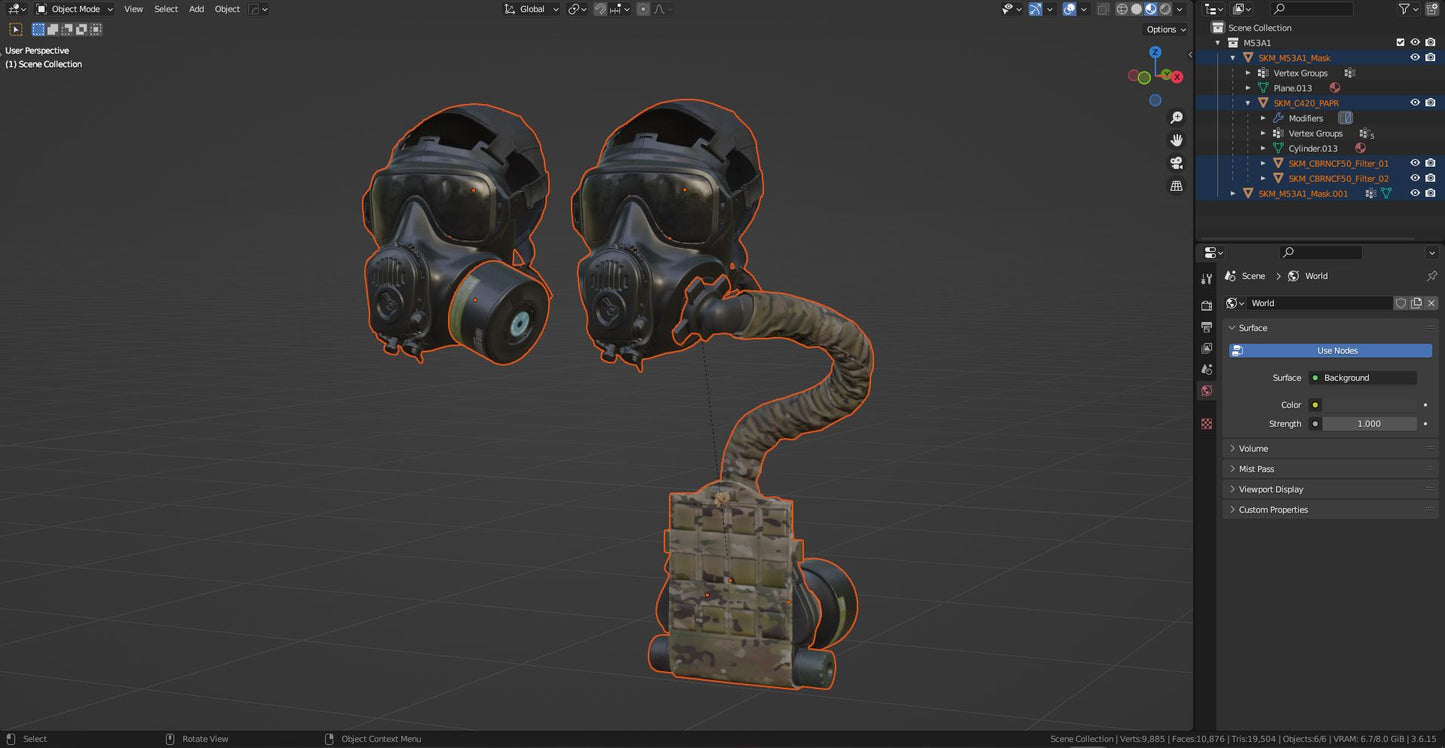The width and height of the screenshot is (1445, 748).
Task: Uncheck the M53A1 collection exclude checkbox
Action: (1400, 43)
